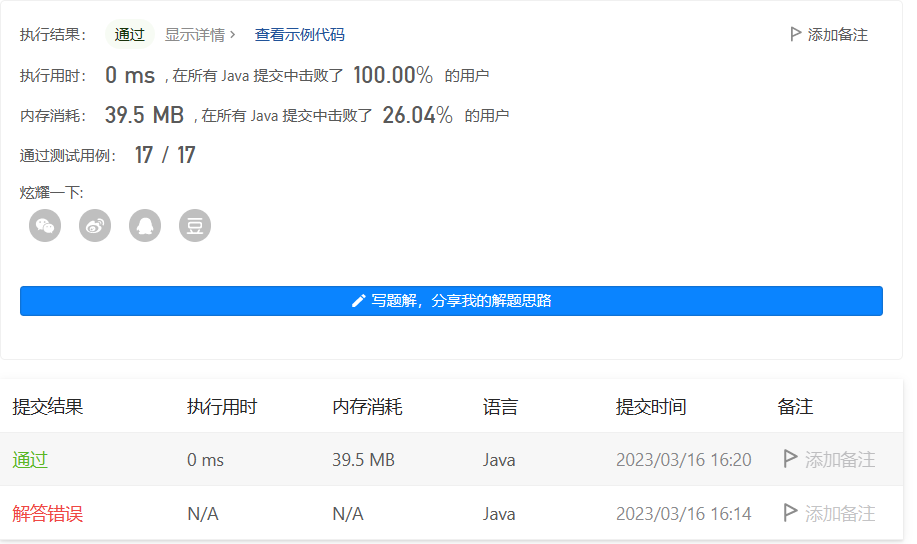Click the N/A runtime cell in the 解答错误 row

(x=203, y=514)
